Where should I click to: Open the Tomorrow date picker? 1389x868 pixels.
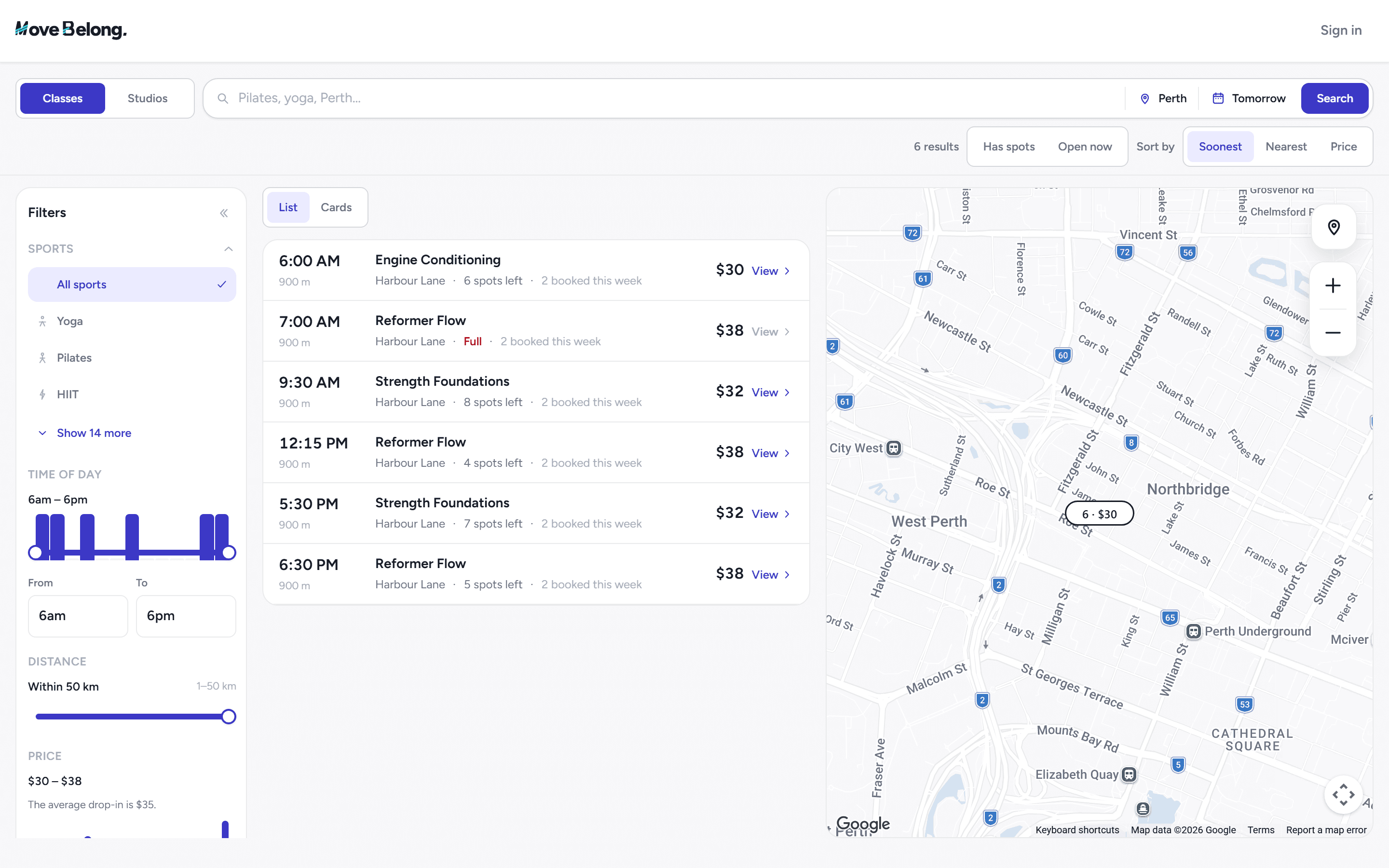click(x=1249, y=98)
